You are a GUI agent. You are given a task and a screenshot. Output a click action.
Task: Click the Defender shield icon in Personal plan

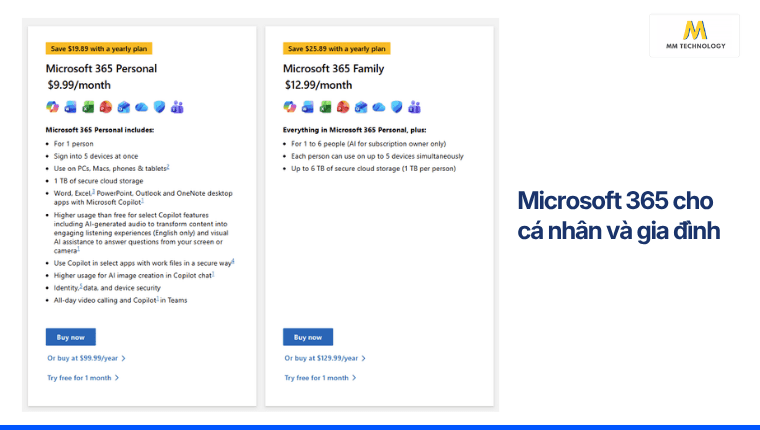click(x=159, y=107)
